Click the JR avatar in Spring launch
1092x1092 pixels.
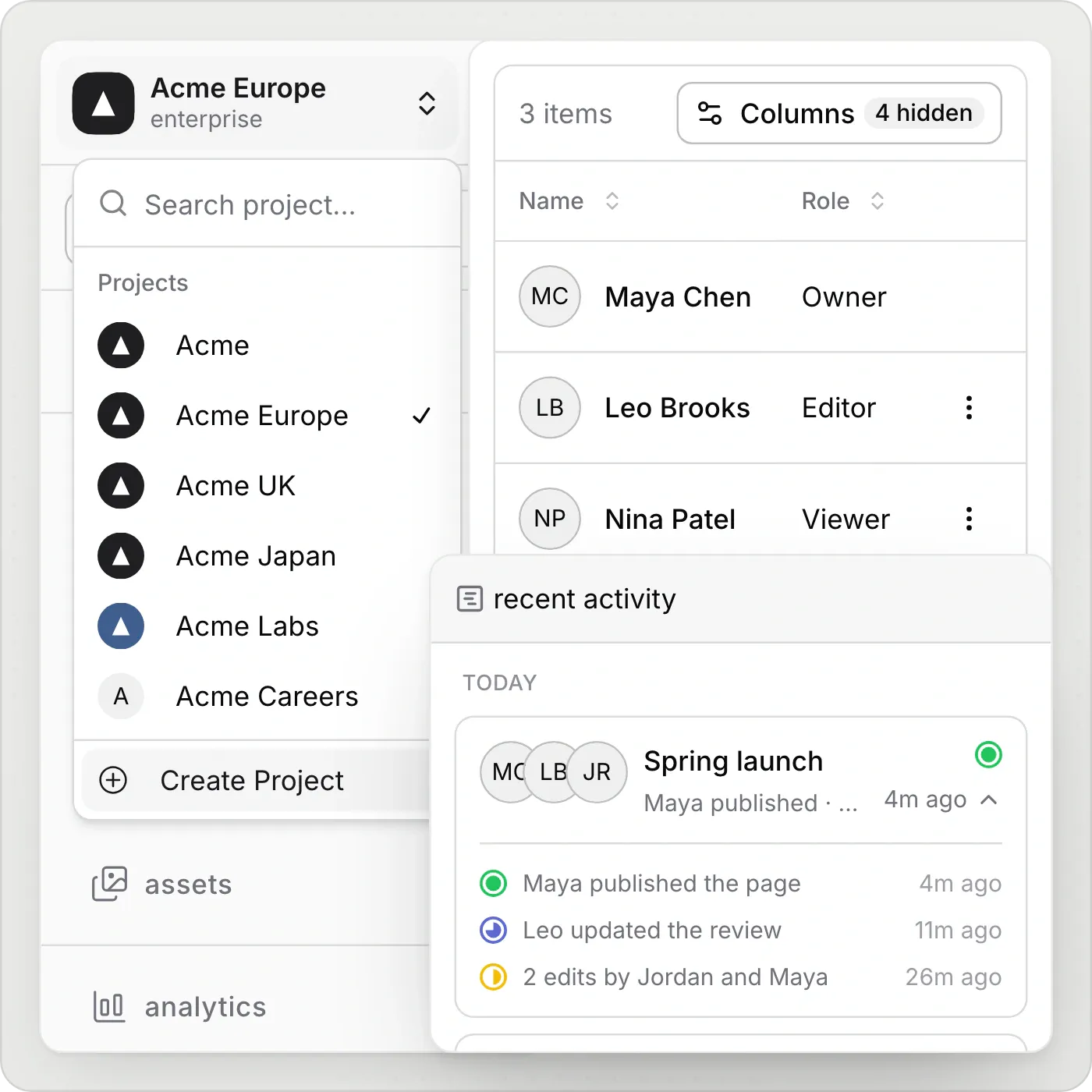pyautogui.click(x=597, y=772)
